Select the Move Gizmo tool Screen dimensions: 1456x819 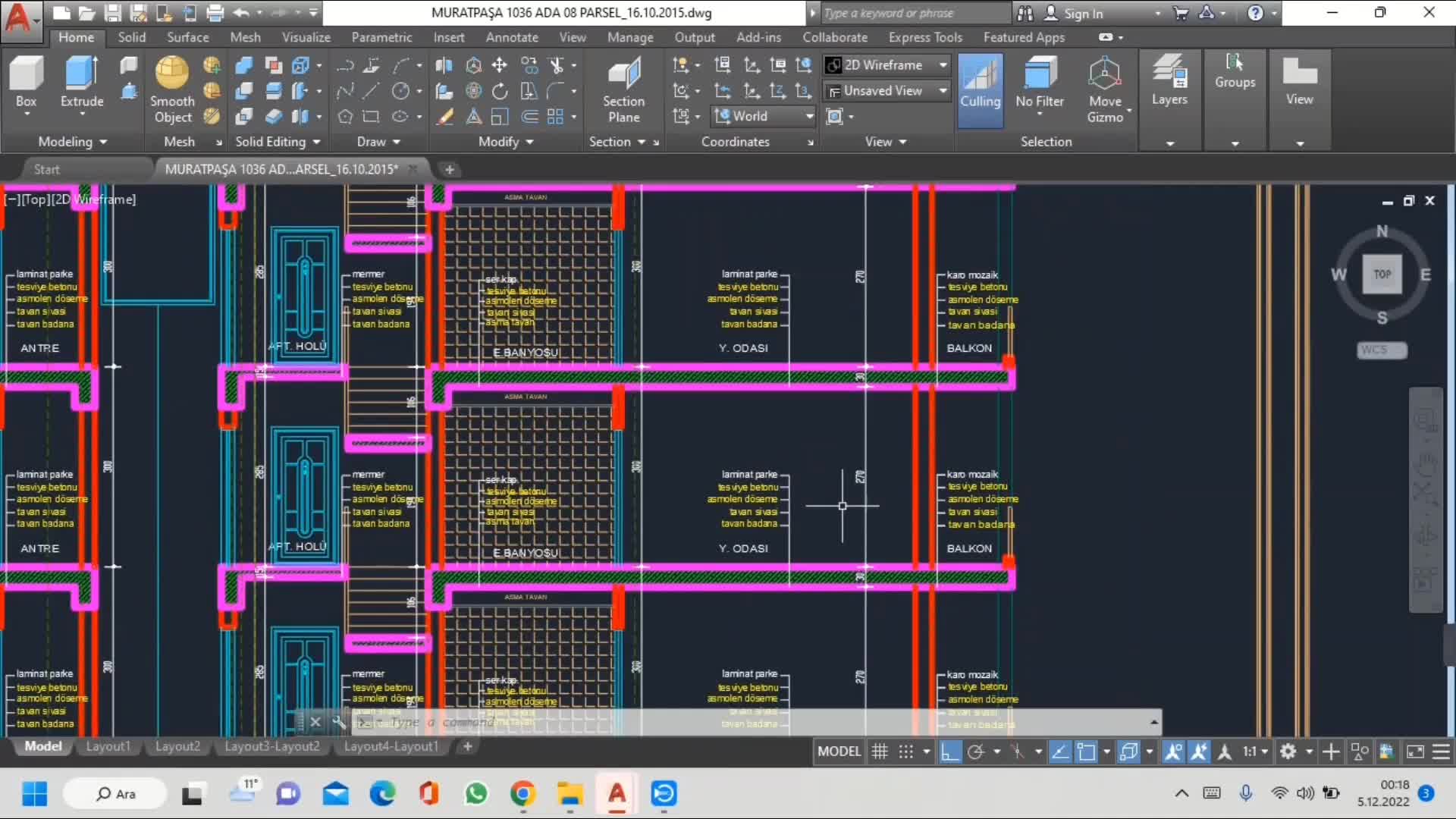pyautogui.click(x=1105, y=89)
